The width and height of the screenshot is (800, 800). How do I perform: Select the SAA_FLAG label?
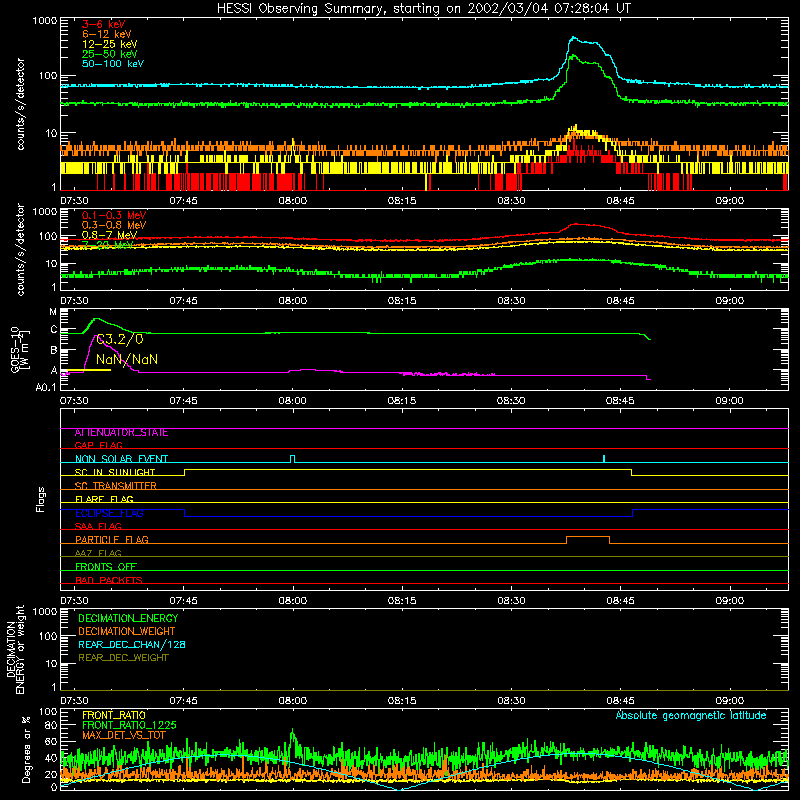pyautogui.click(x=98, y=526)
